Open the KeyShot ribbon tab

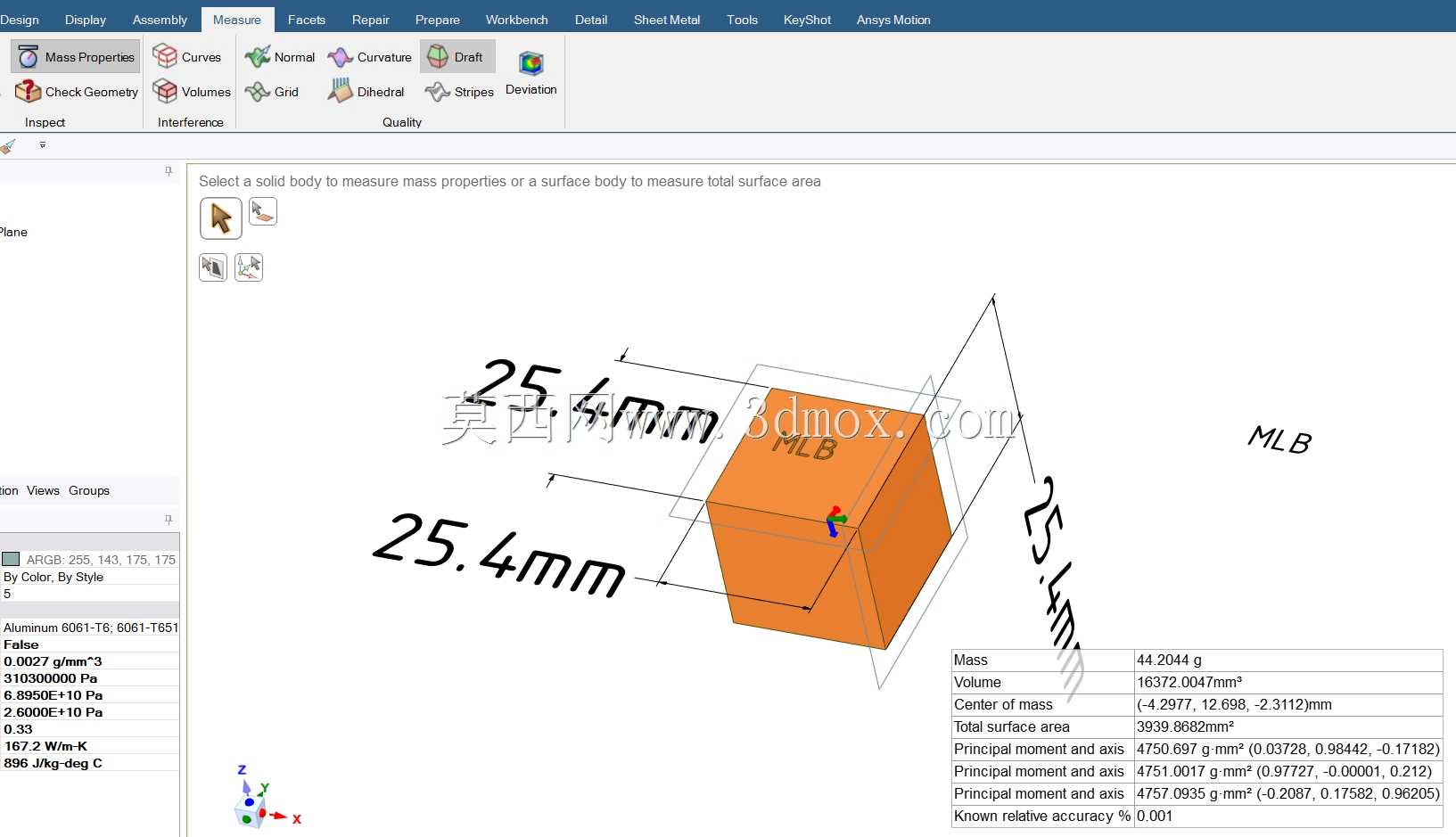pos(807,20)
